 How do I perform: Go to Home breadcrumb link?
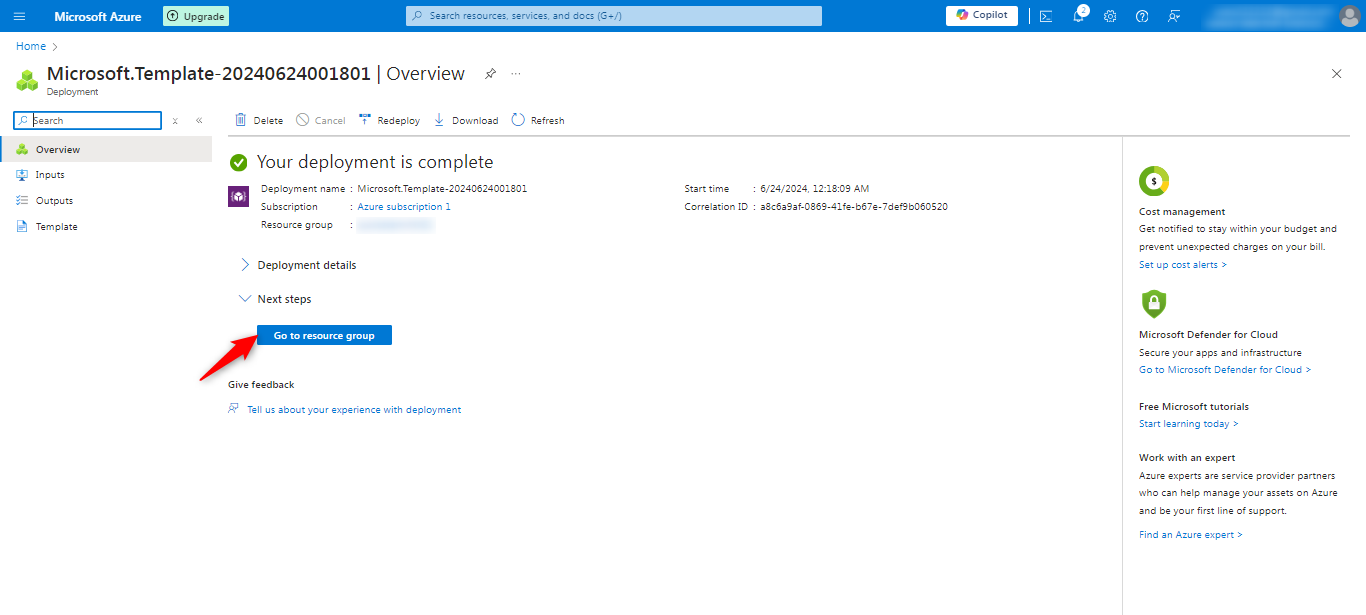[x=31, y=46]
